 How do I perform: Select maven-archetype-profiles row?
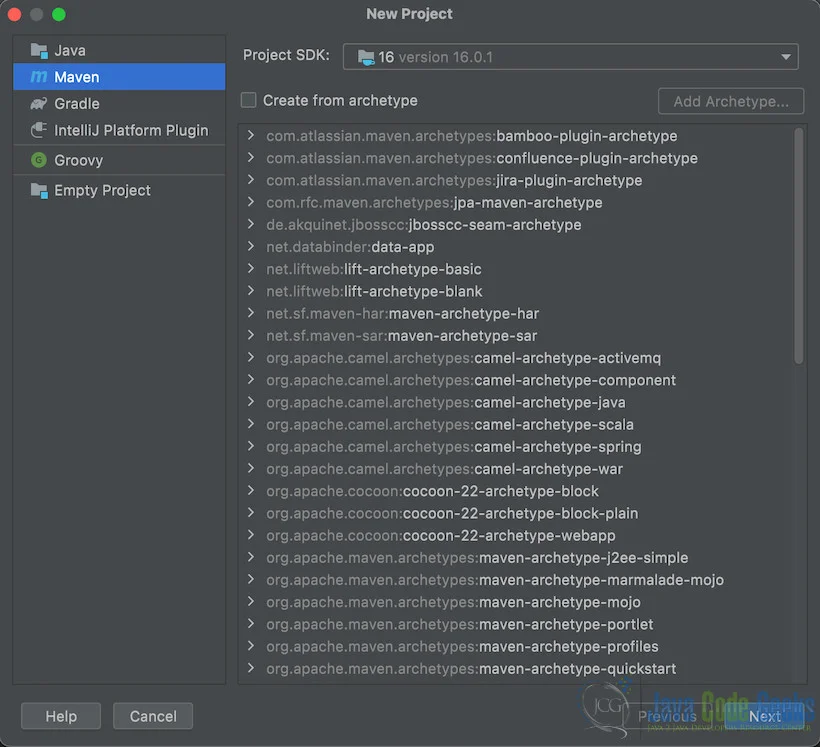518,646
